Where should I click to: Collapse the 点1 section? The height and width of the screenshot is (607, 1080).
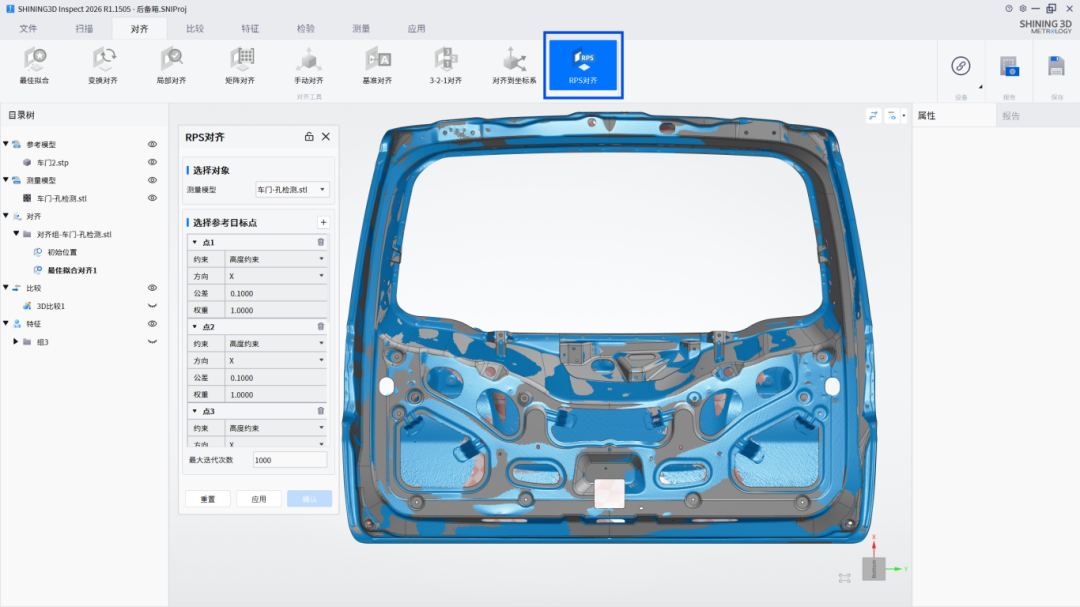(x=195, y=243)
